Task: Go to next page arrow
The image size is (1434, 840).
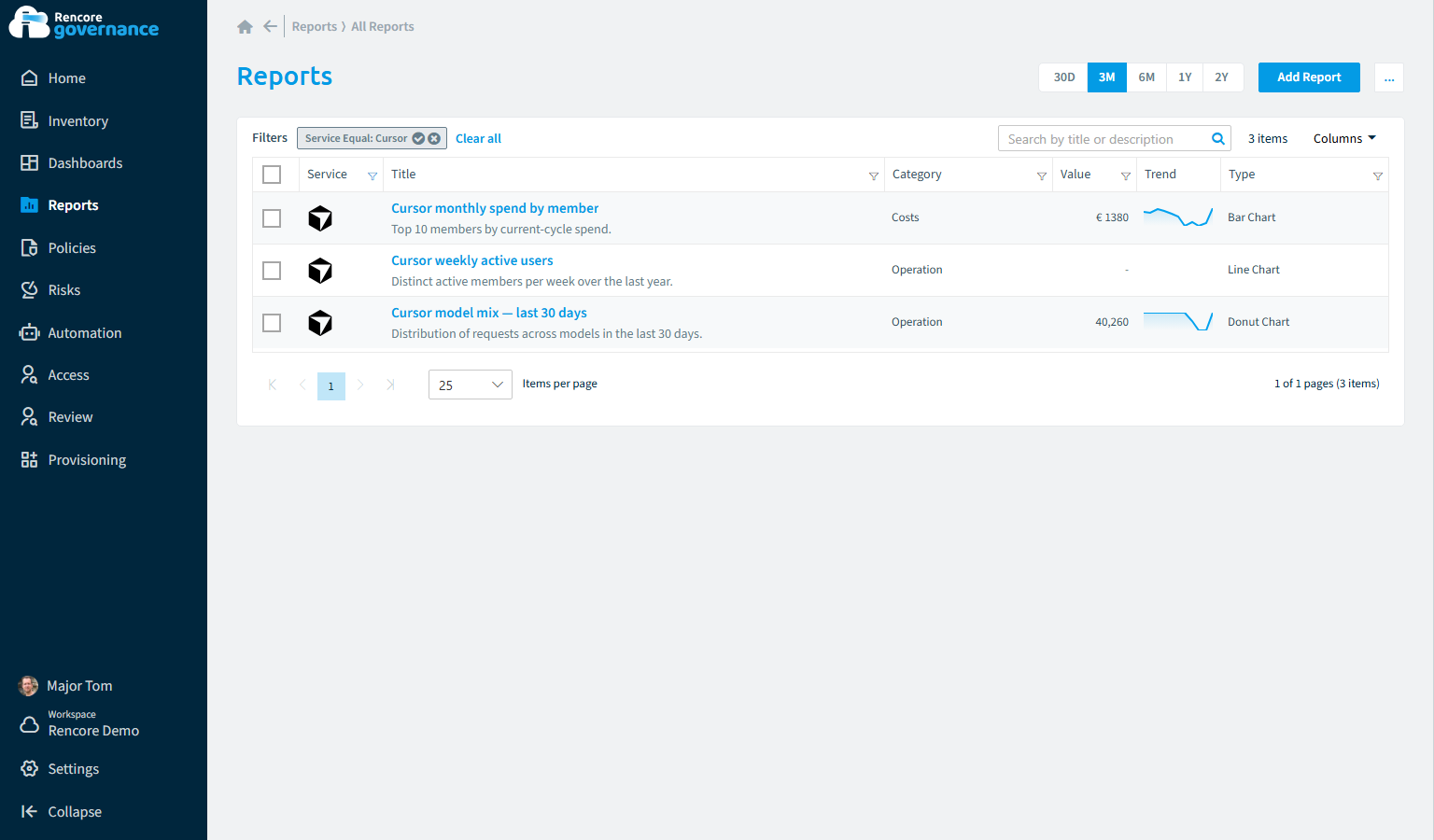Action: (360, 385)
